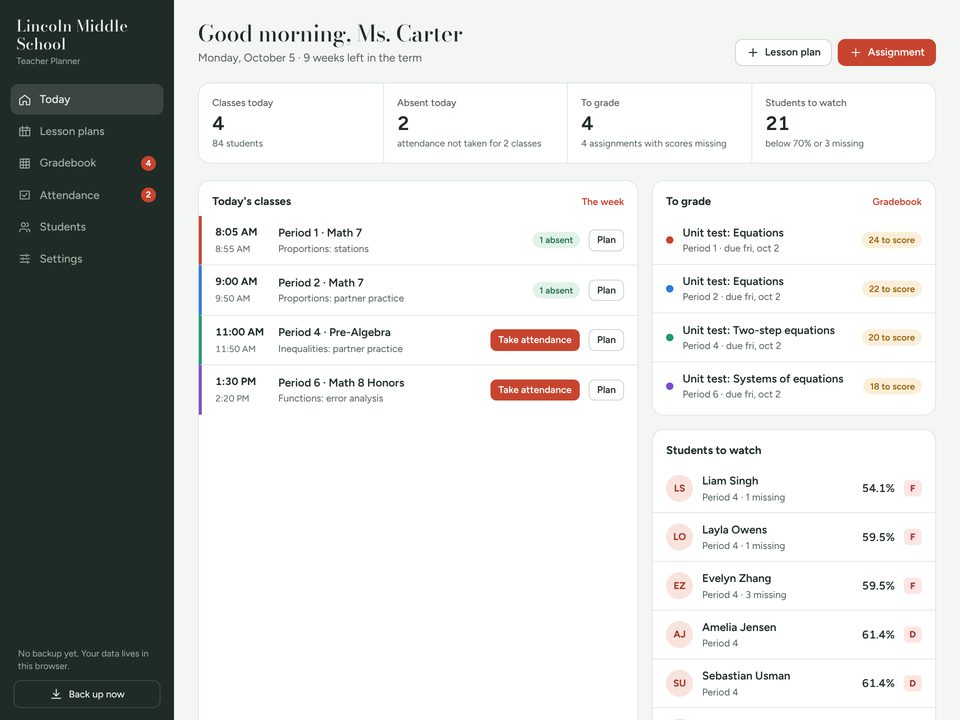Click the plus icon on Assignment button

[855, 53]
